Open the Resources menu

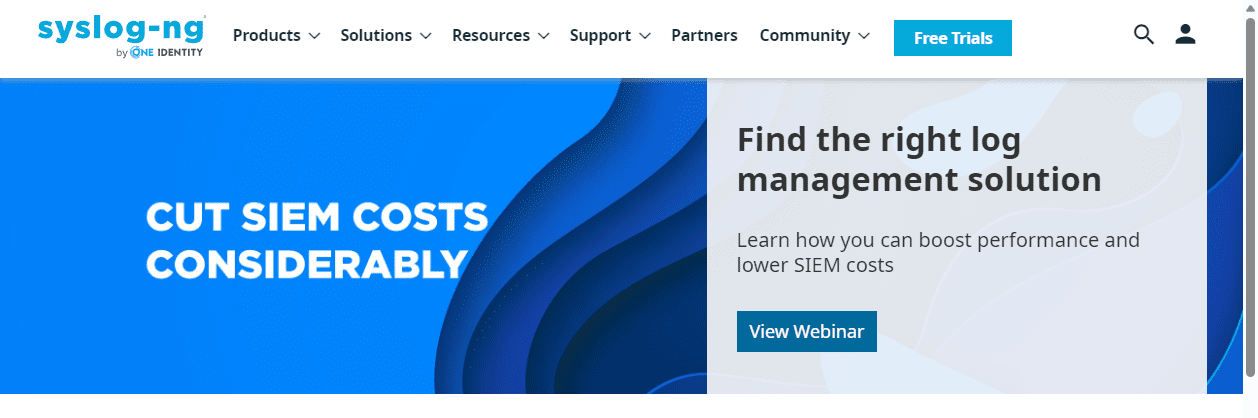coord(492,36)
